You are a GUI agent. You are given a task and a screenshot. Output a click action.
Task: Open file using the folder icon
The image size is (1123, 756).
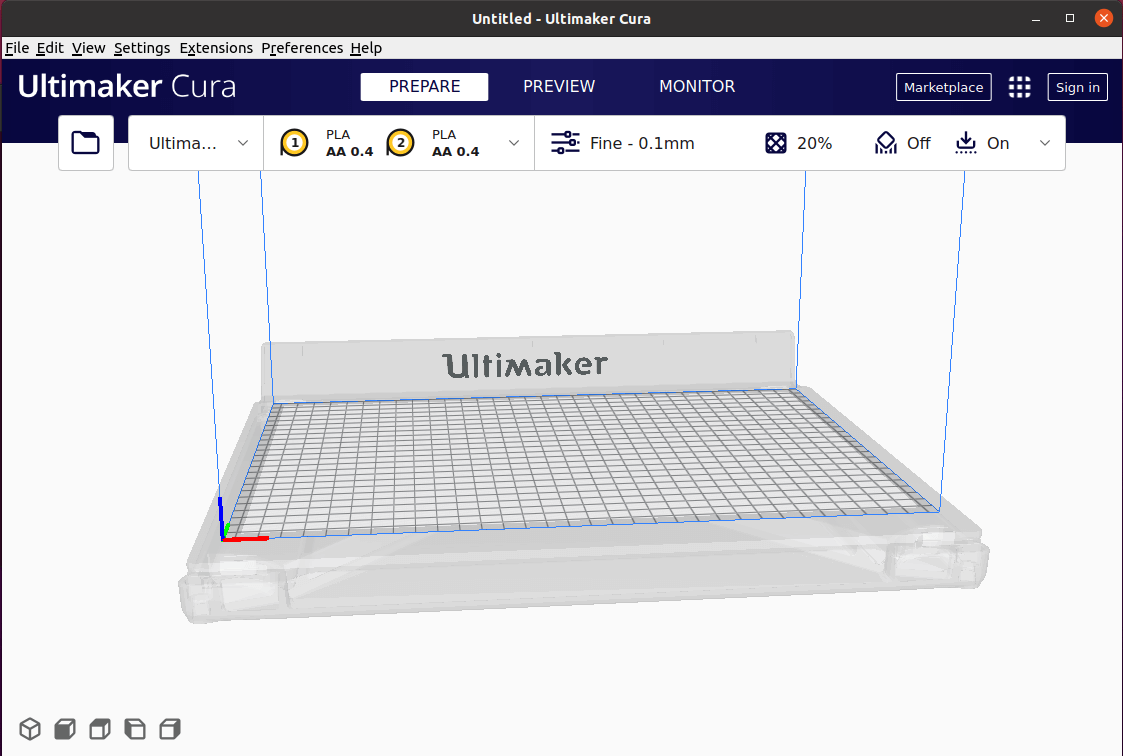tap(85, 142)
